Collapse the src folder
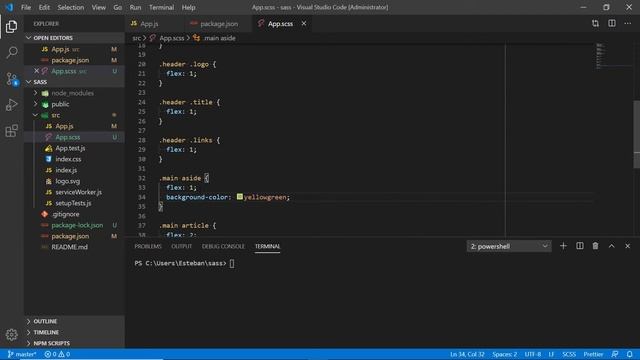Viewport: 640px width, 360px height. [36, 115]
